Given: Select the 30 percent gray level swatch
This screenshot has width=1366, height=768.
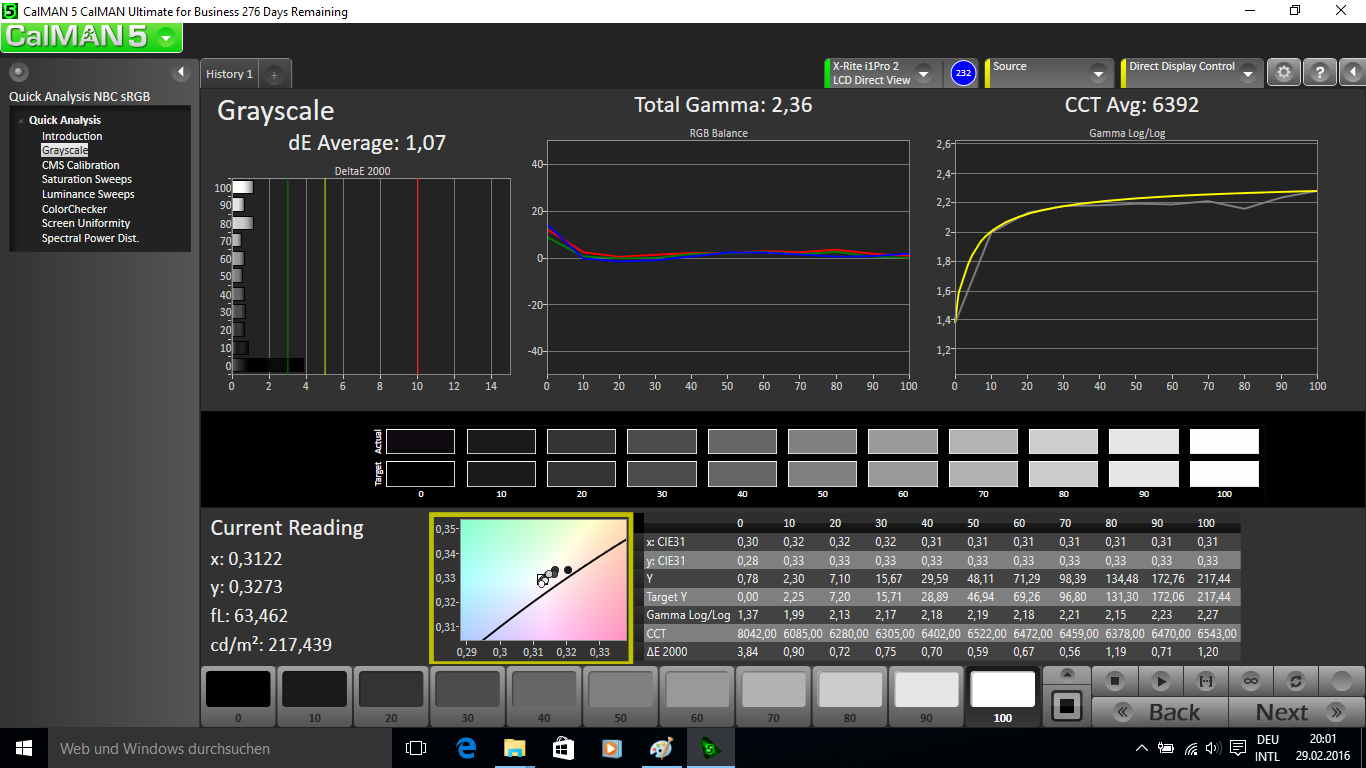Looking at the screenshot, I should point(468,696).
